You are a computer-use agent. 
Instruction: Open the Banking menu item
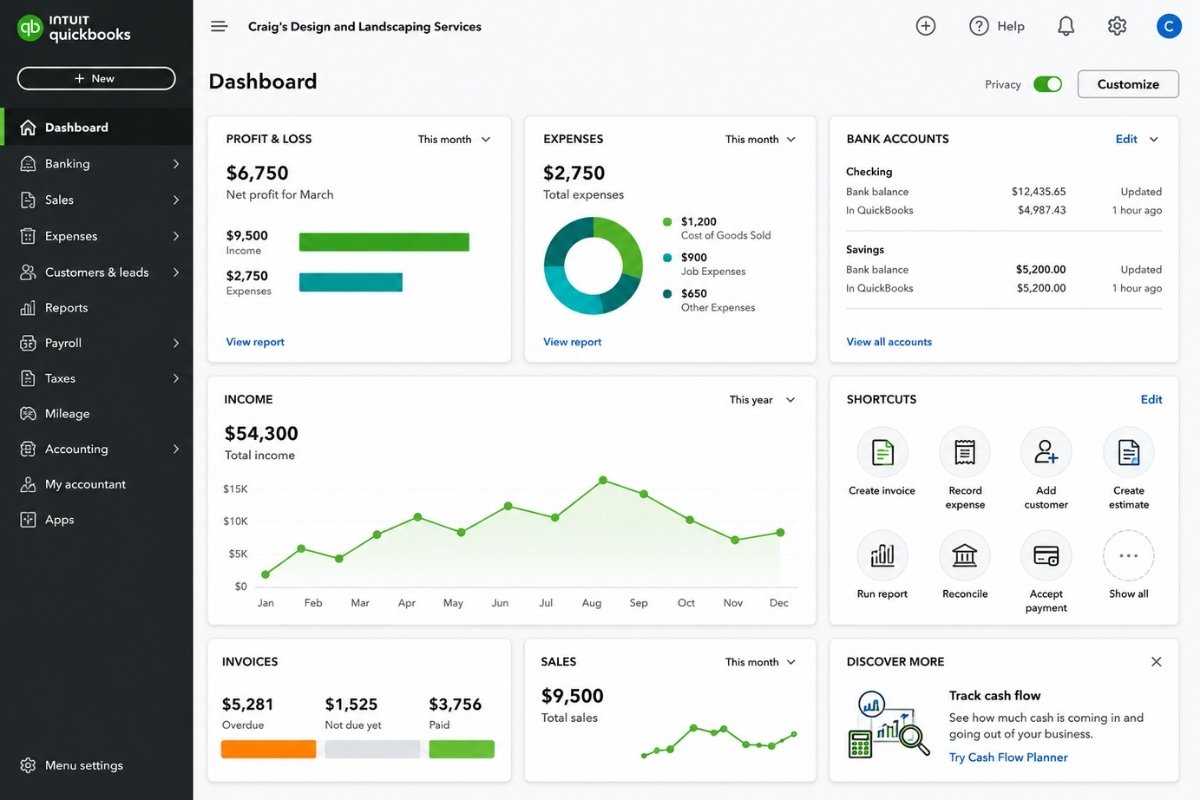[96, 164]
